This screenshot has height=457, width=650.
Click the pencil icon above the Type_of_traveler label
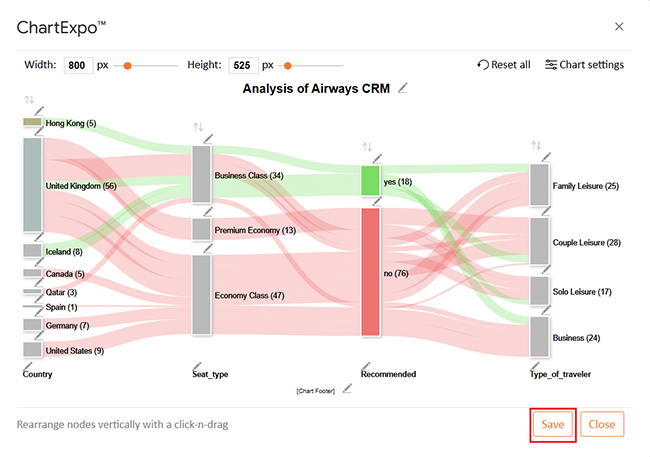pyautogui.click(x=536, y=364)
